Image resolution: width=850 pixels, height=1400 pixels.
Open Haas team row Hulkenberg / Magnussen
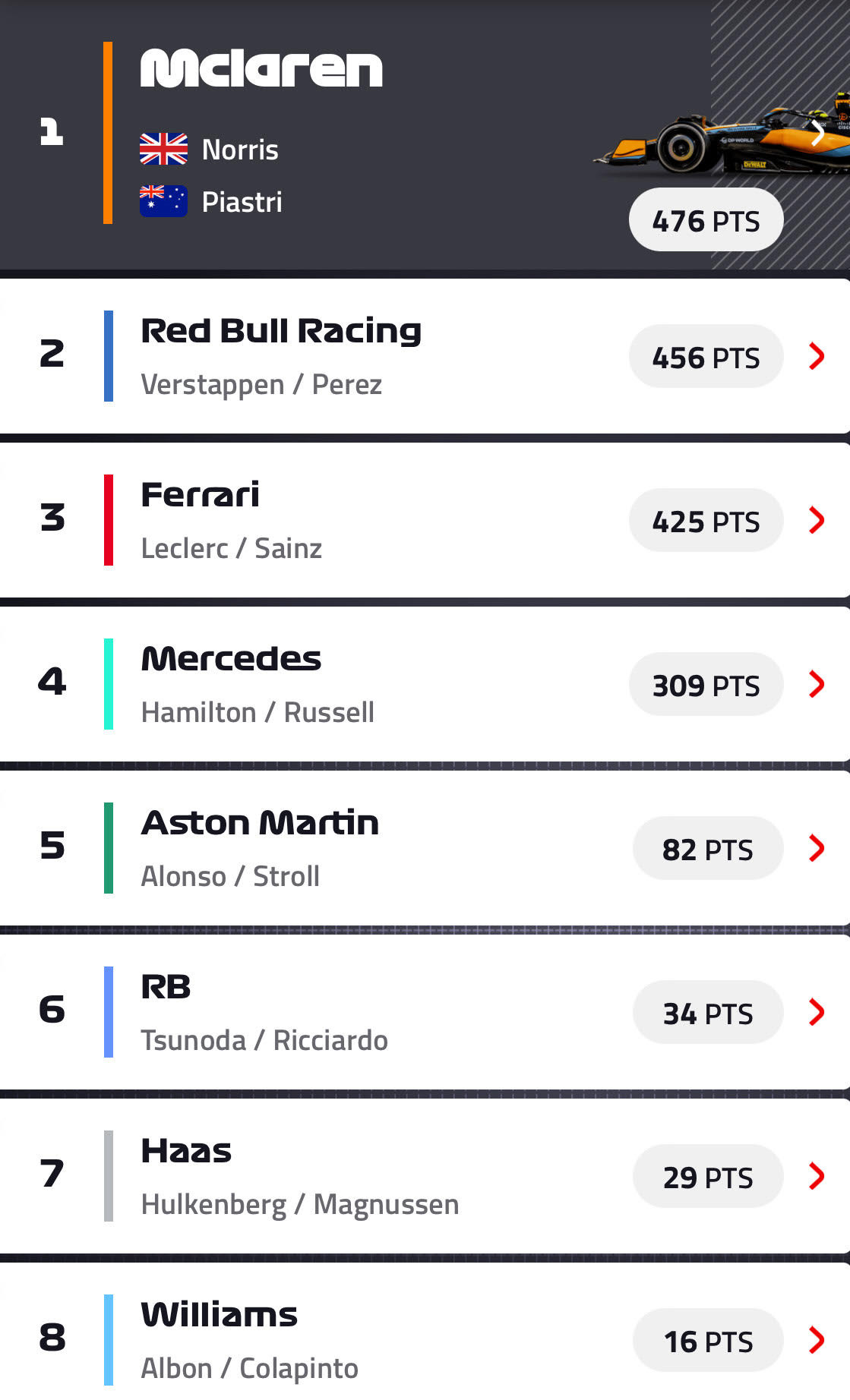(425, 1176)
